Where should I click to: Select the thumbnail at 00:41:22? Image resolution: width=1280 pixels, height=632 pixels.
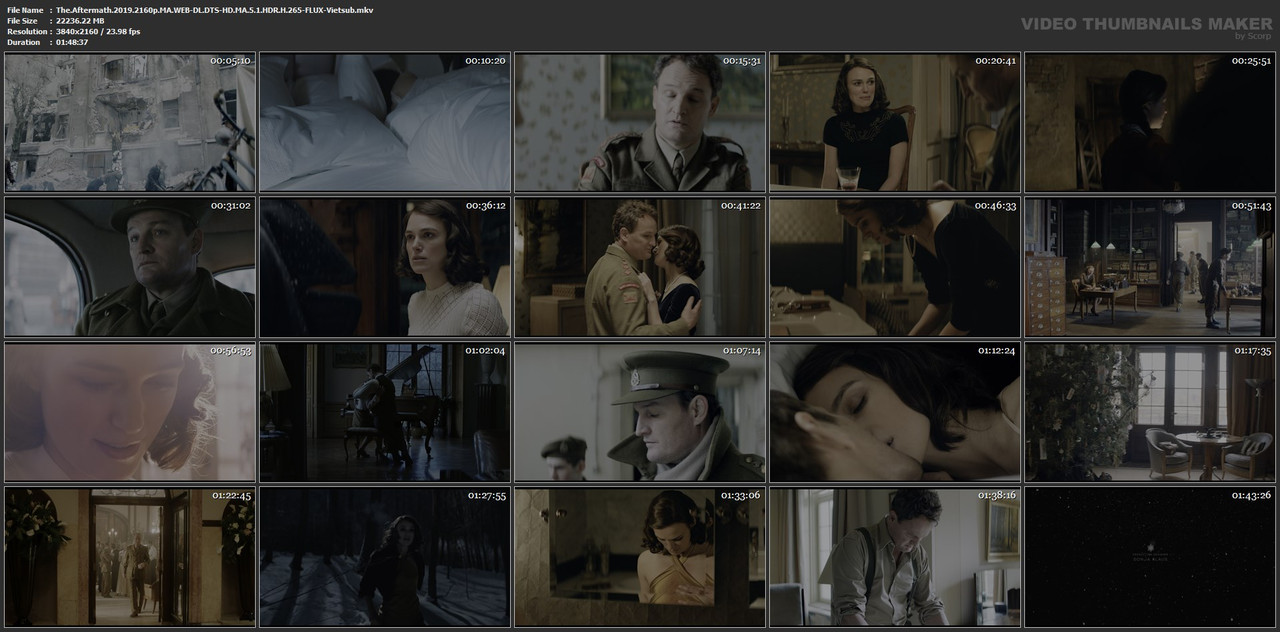point(640,267)
